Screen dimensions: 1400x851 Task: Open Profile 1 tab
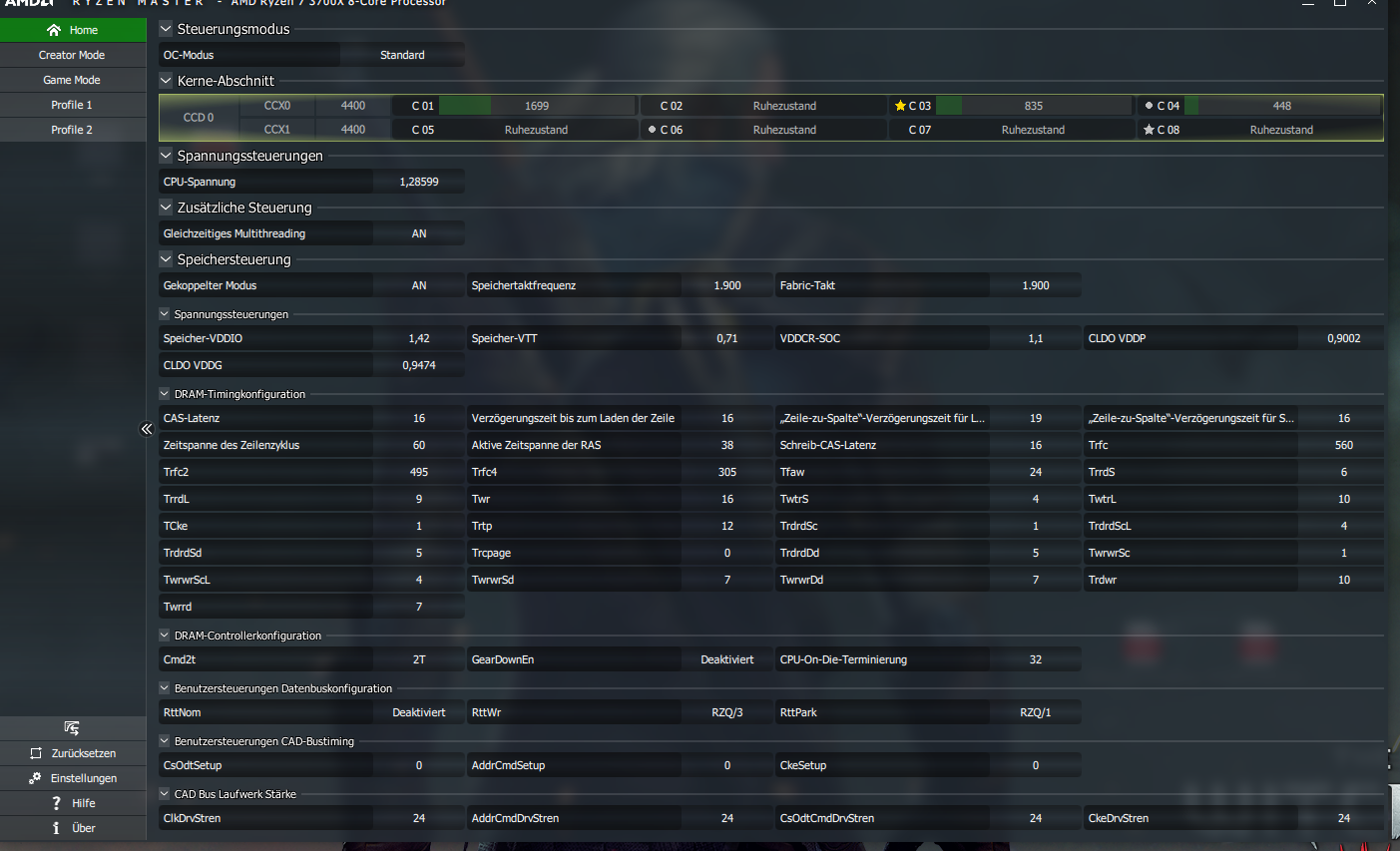click(73, 105)
